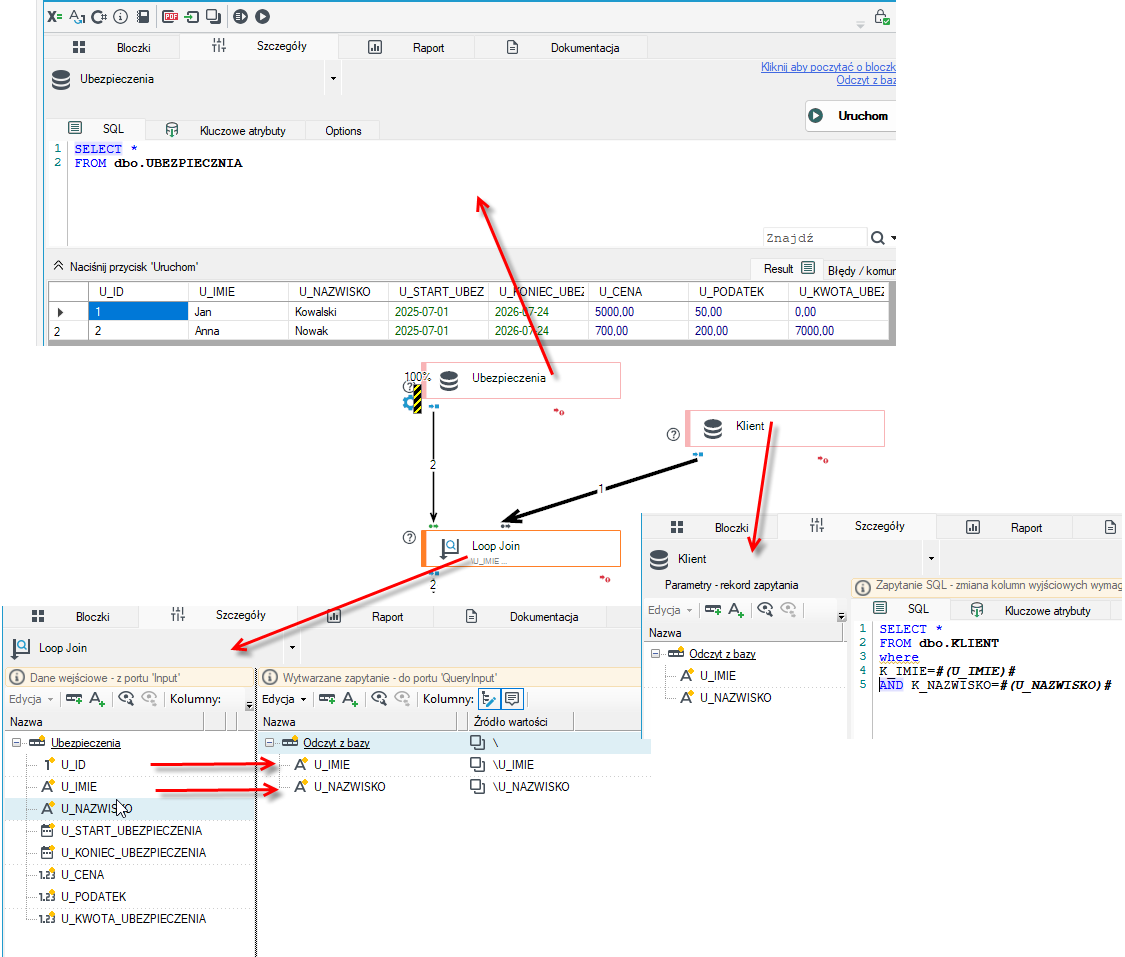The image size is (1125, 957).
Task: Click add-attribute A+ icon in QueryInput toolbar
Action: tap(350, 699)
